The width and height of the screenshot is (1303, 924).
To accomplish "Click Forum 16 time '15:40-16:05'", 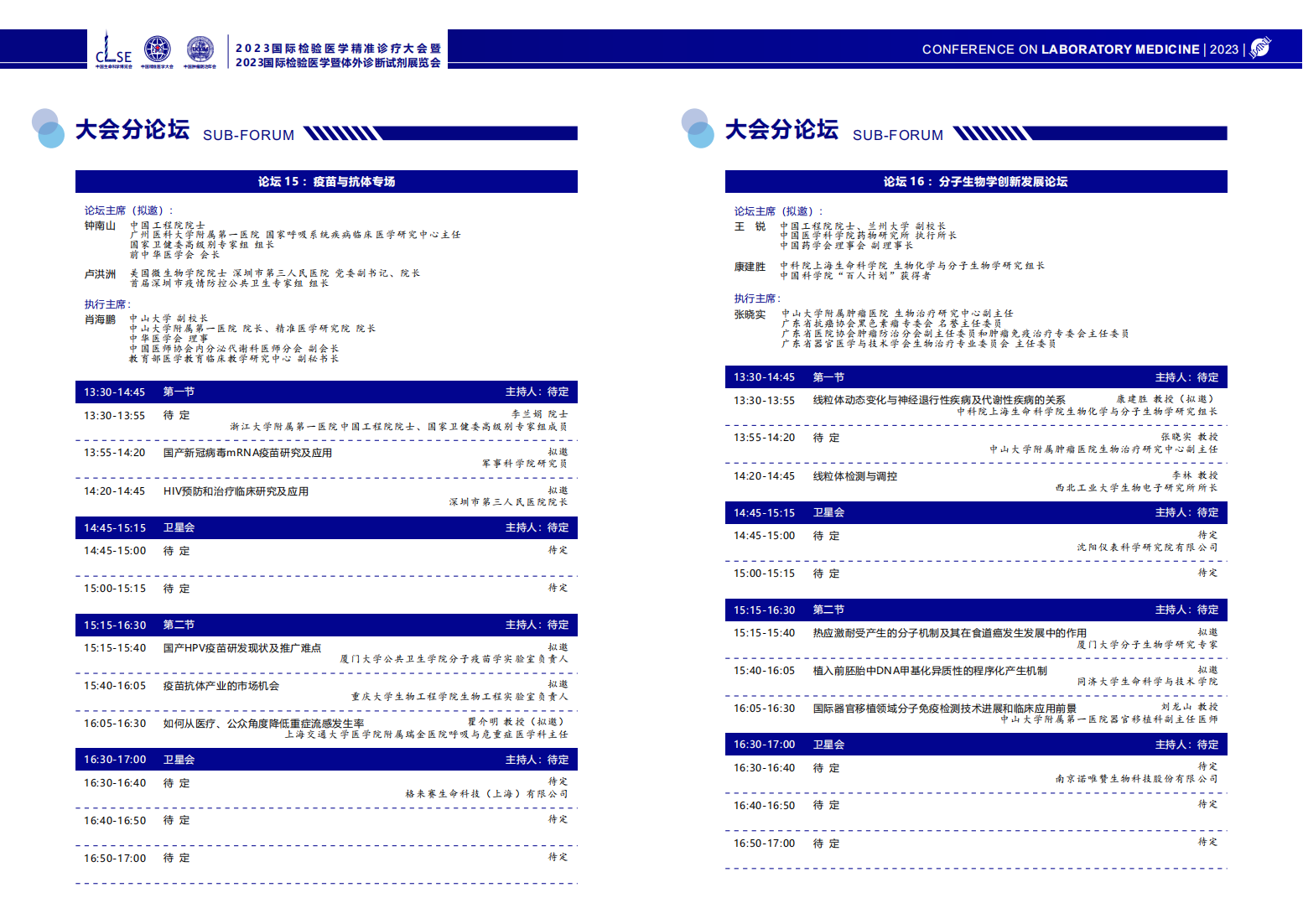I will 764,671.
